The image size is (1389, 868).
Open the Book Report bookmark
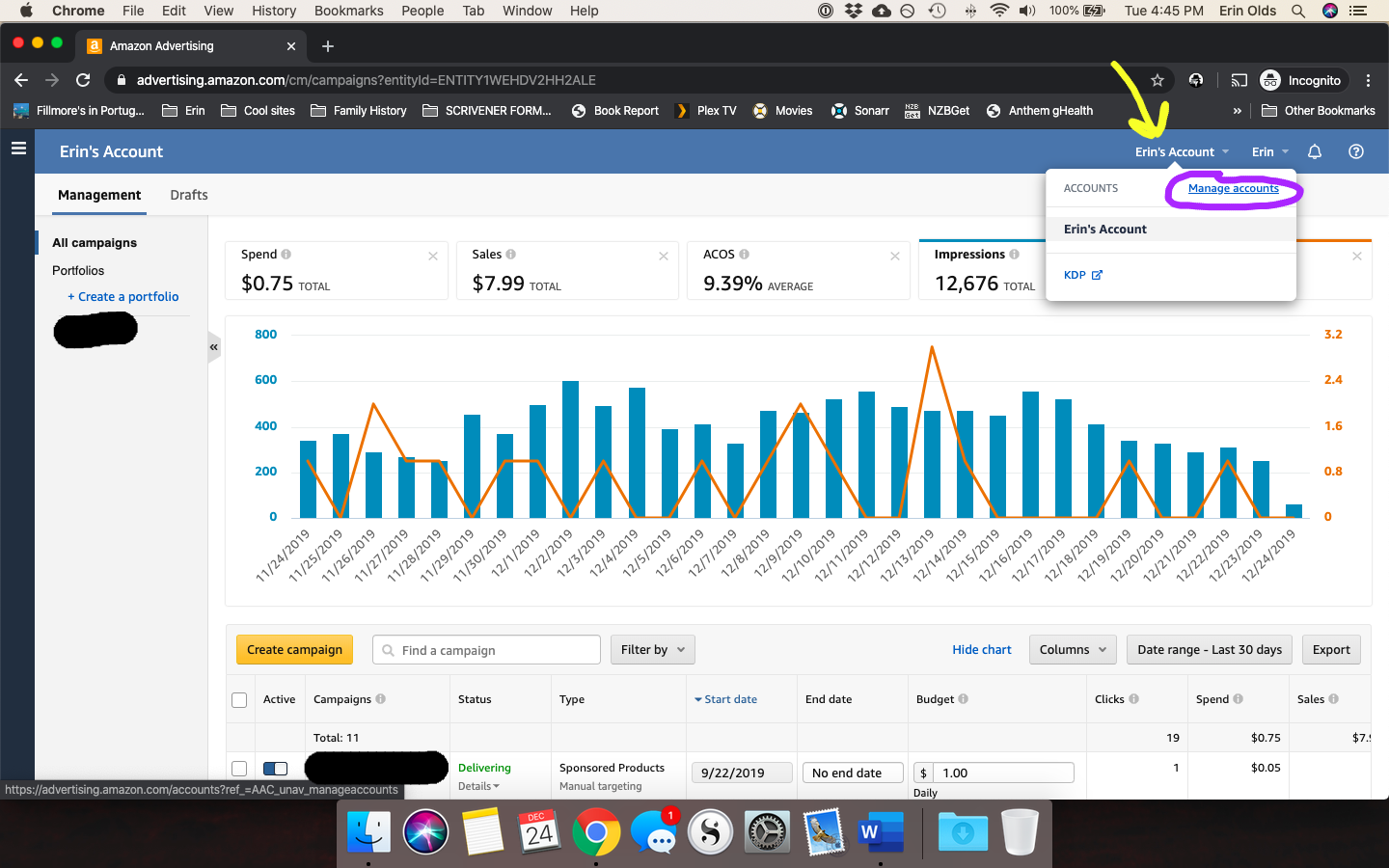[x=615, y=111]
